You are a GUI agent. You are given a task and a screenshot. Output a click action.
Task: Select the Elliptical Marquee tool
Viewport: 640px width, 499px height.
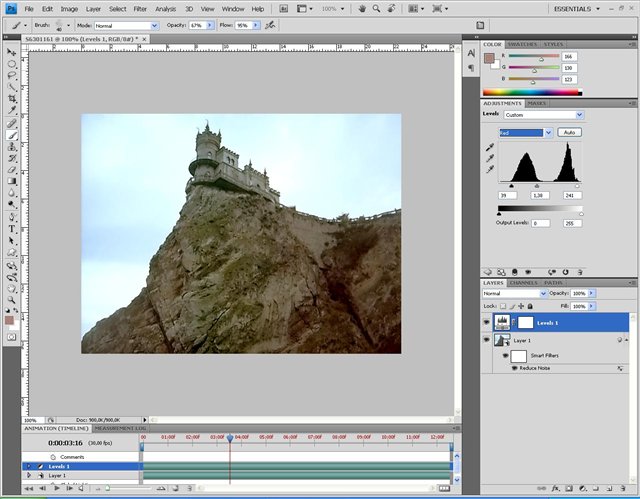click(11, 64)
